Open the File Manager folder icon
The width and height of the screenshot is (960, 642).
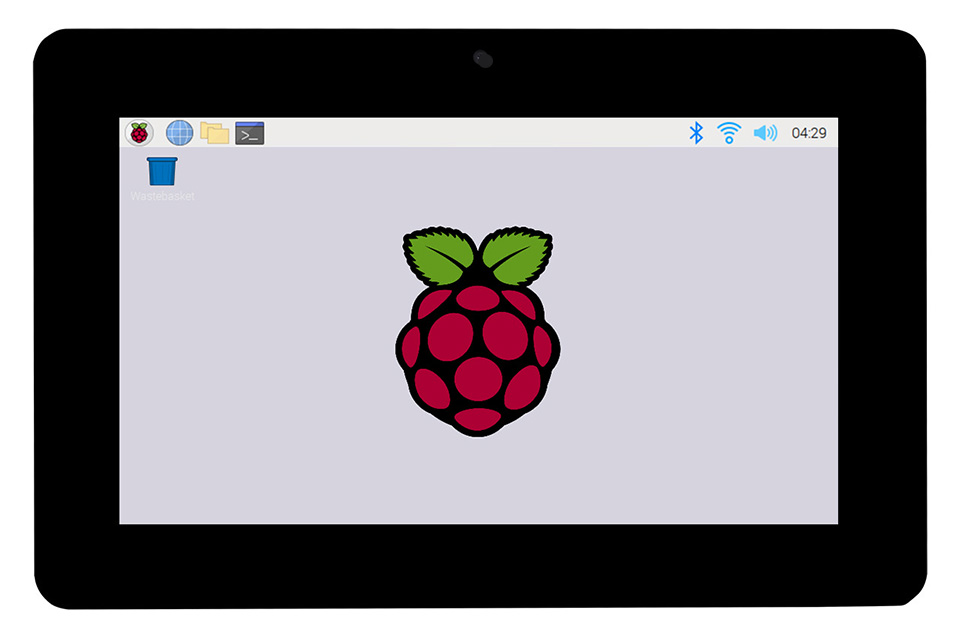click(214, 133)
